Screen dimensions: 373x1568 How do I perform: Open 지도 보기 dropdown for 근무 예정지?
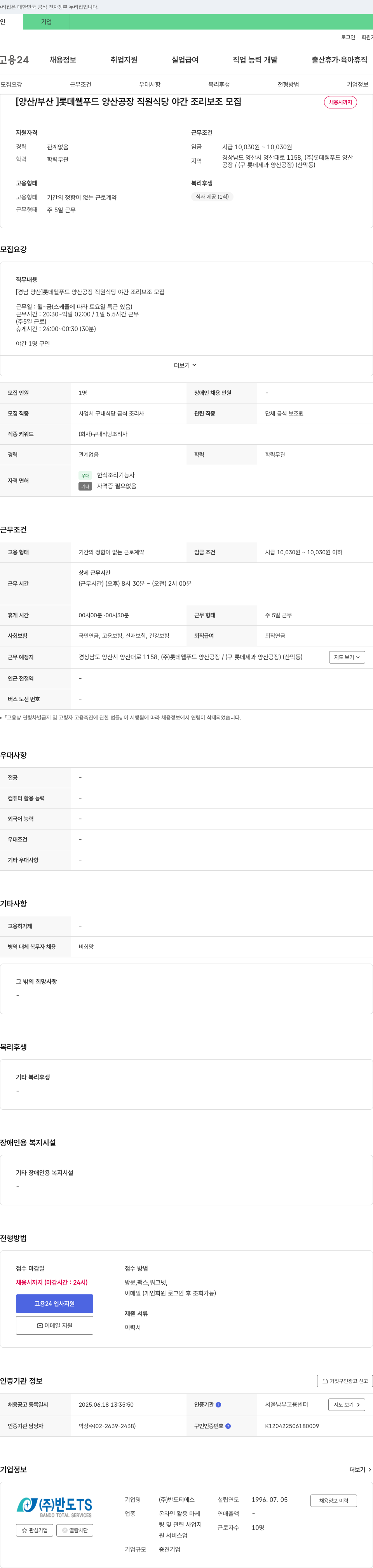point(347,657)
